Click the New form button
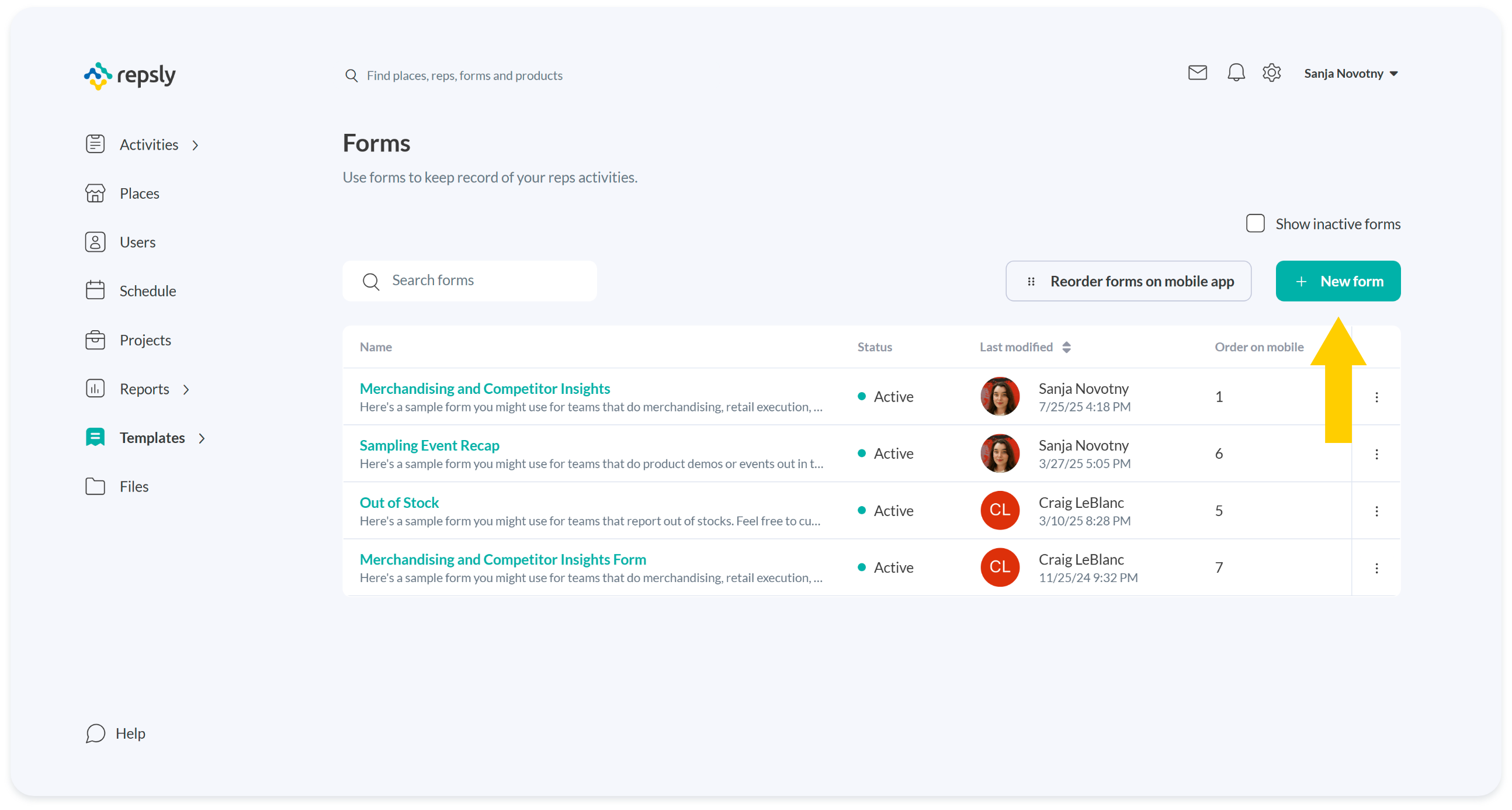 (1338, 281)
